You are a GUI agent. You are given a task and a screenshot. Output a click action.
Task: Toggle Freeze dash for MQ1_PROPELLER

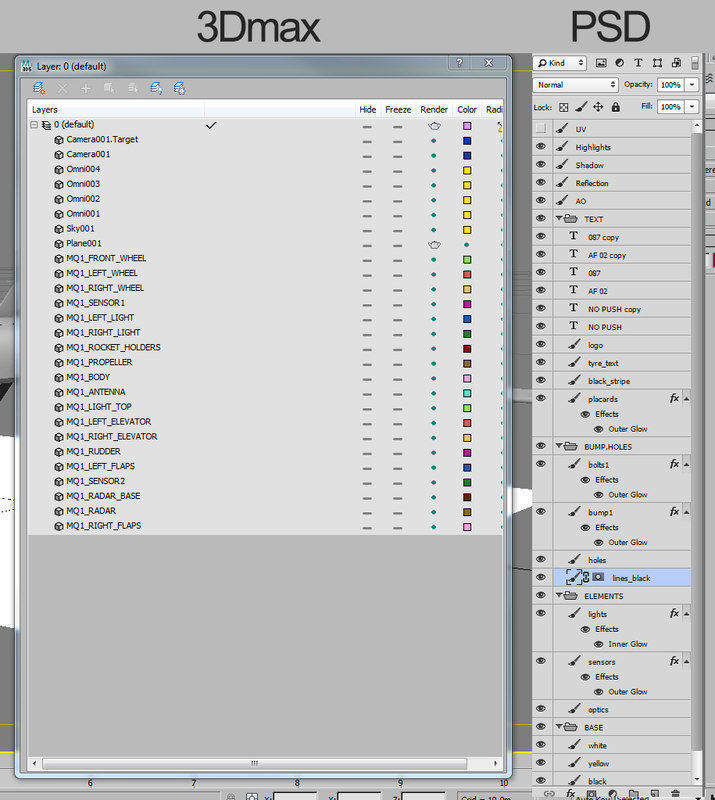398,364
